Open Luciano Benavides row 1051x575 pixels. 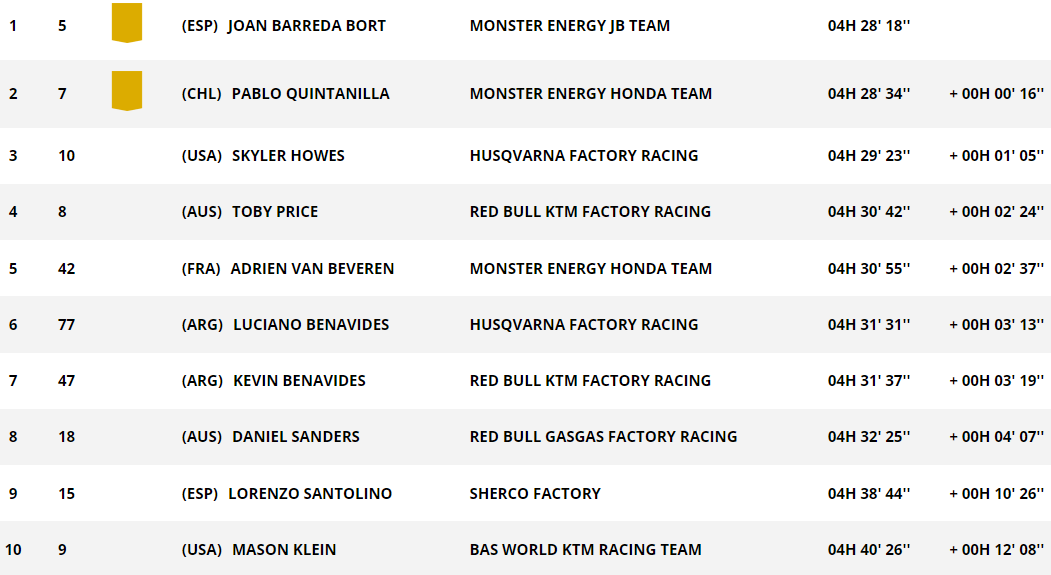[x=526, y=324]
